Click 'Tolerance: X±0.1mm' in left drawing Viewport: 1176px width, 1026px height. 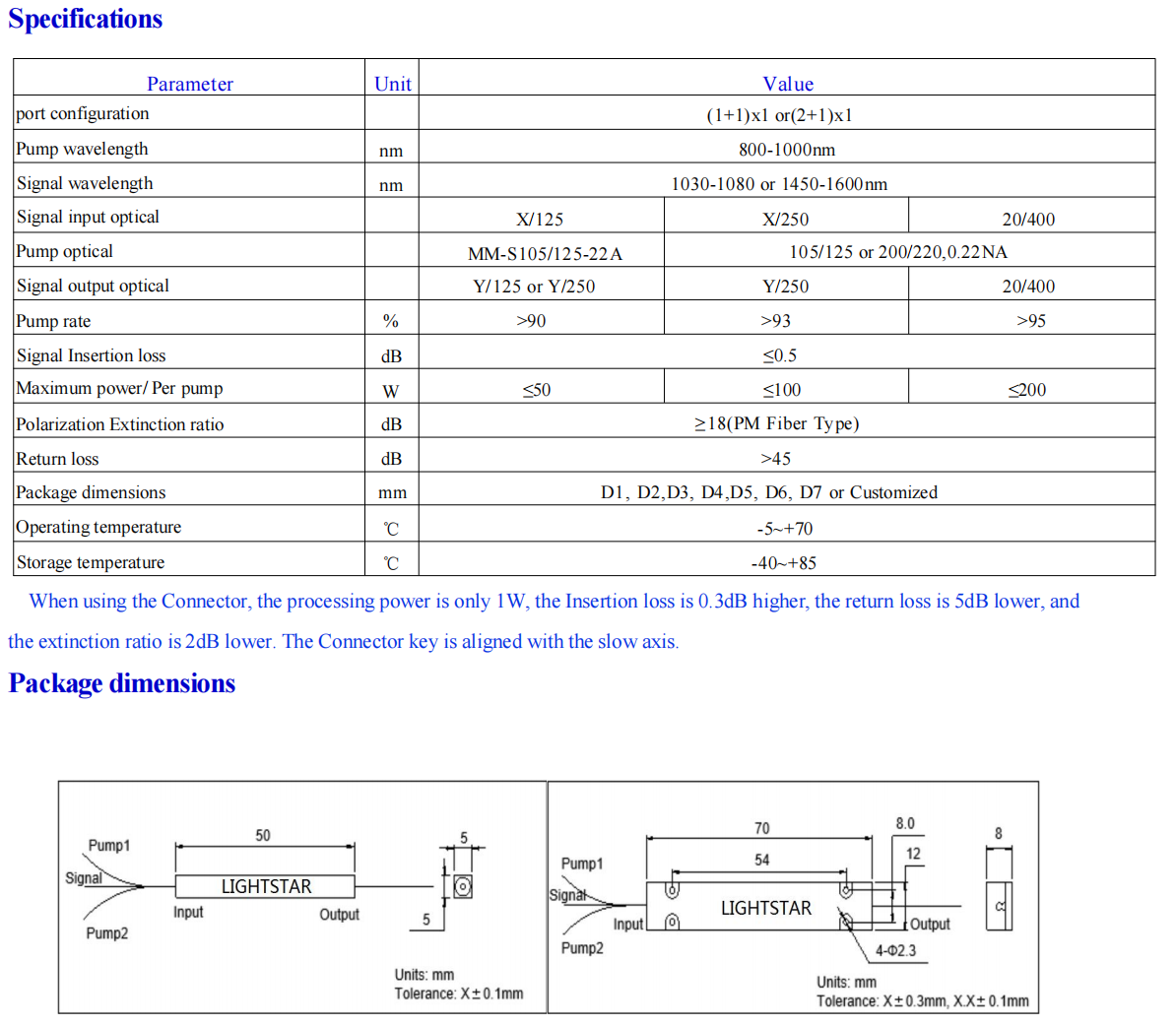tap(459, 994)
